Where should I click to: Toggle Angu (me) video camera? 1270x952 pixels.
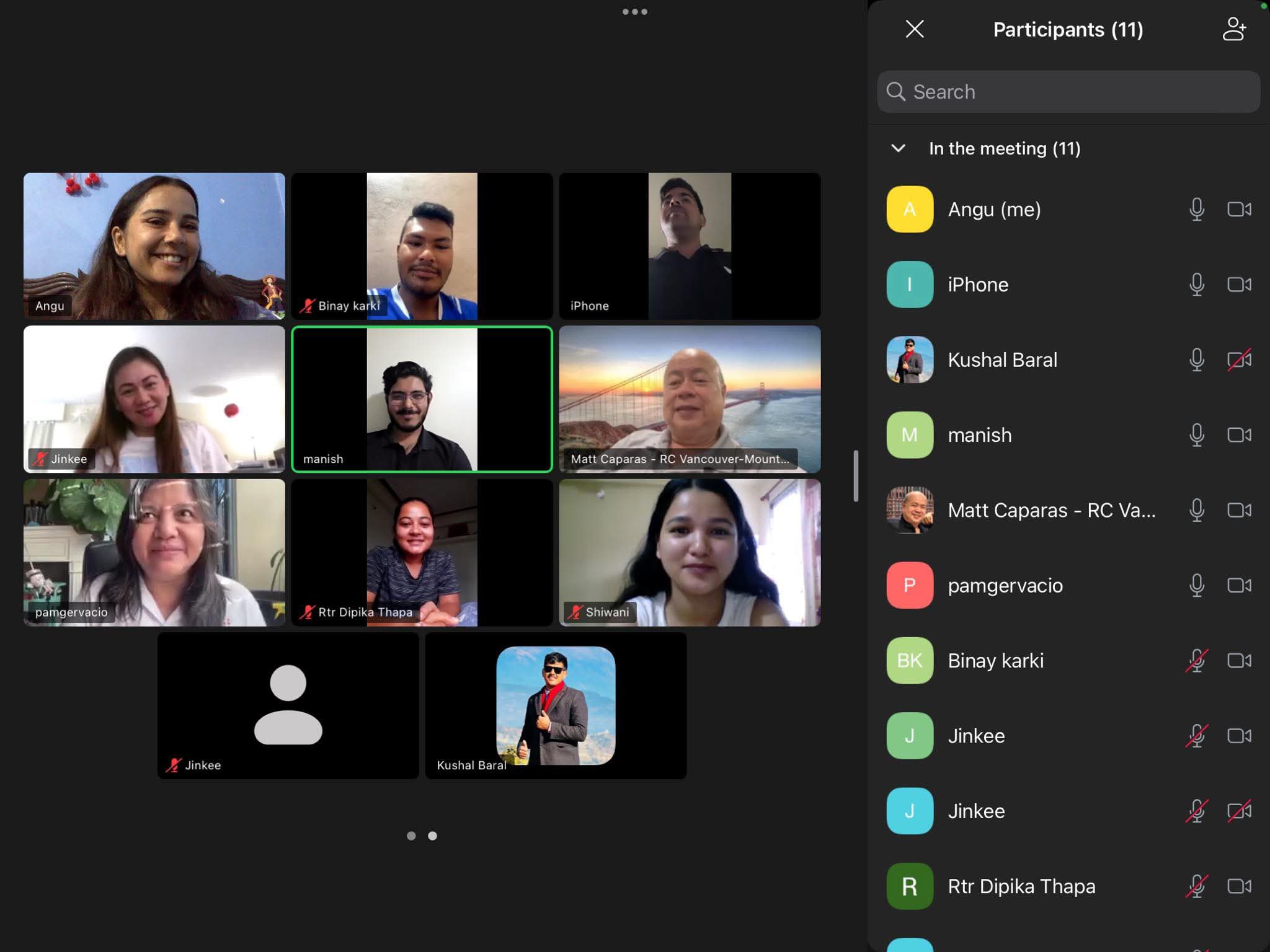click(1239, 209)
